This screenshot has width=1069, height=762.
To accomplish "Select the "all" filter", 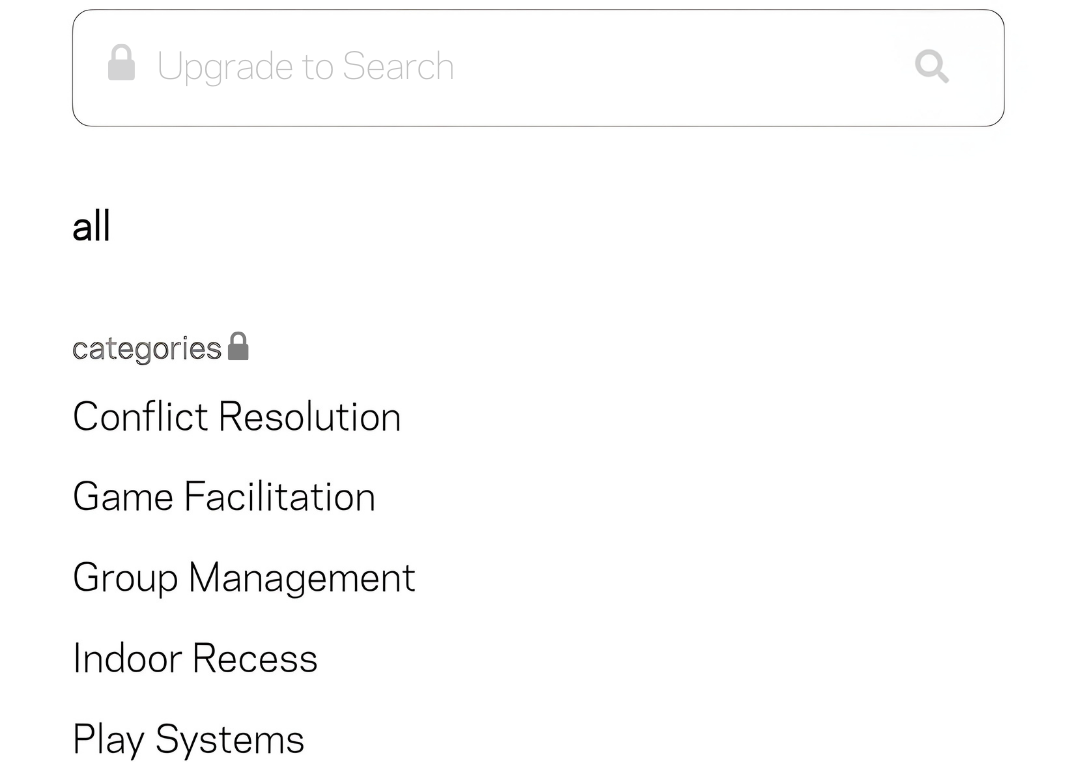I will pos(91,226).
